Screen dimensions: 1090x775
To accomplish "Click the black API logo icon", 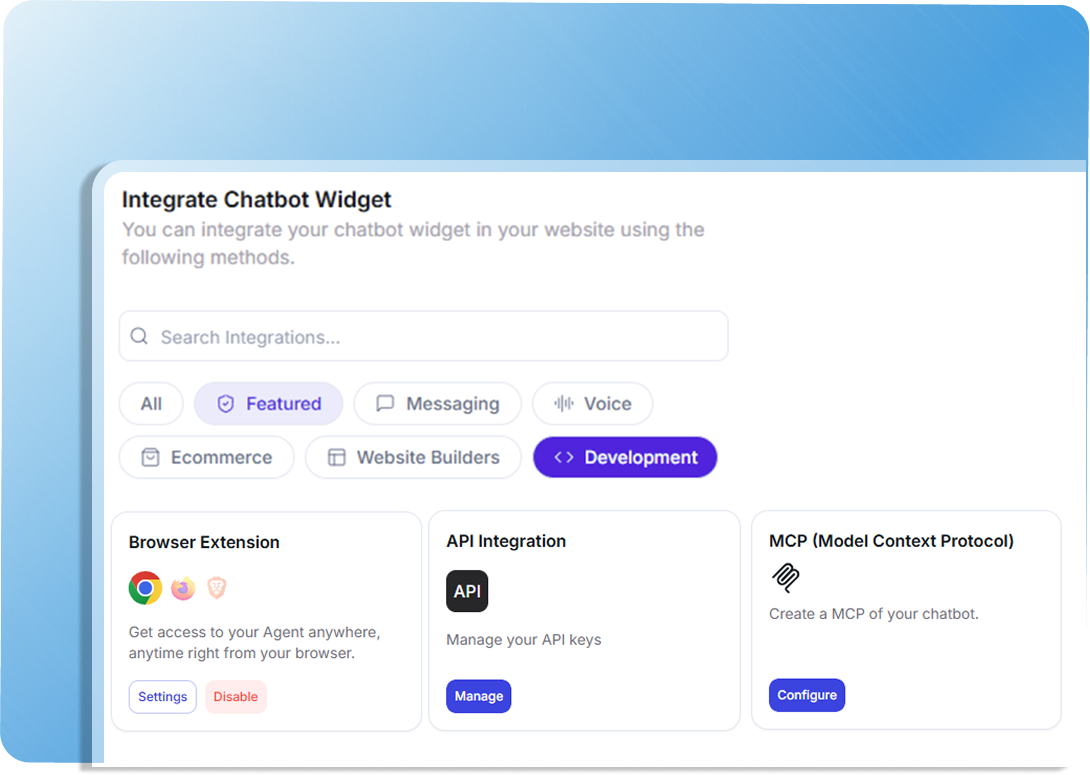I will [467, 591].
